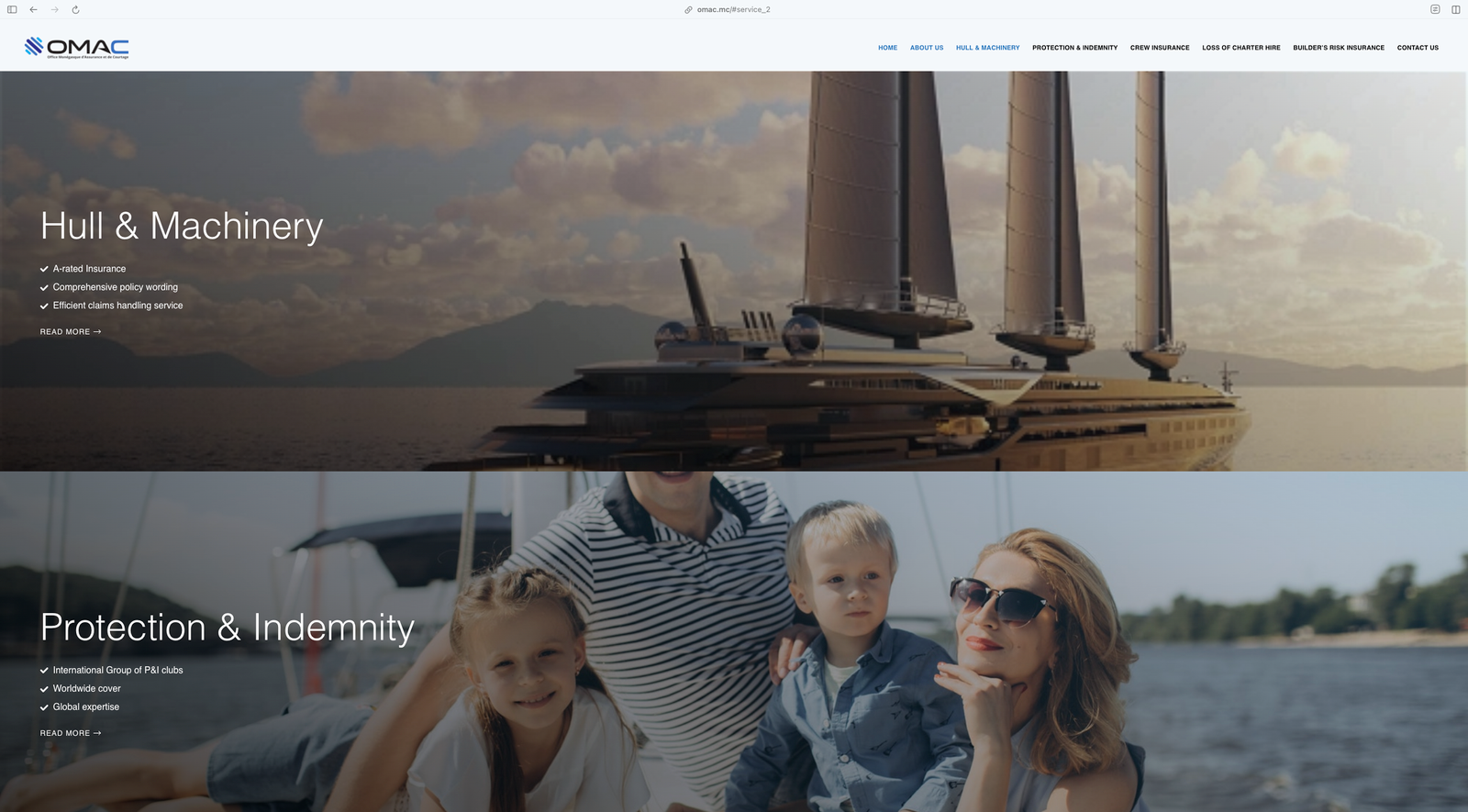
Task: Click the link icon beside the URL
Action: click(x=688, y=9)
